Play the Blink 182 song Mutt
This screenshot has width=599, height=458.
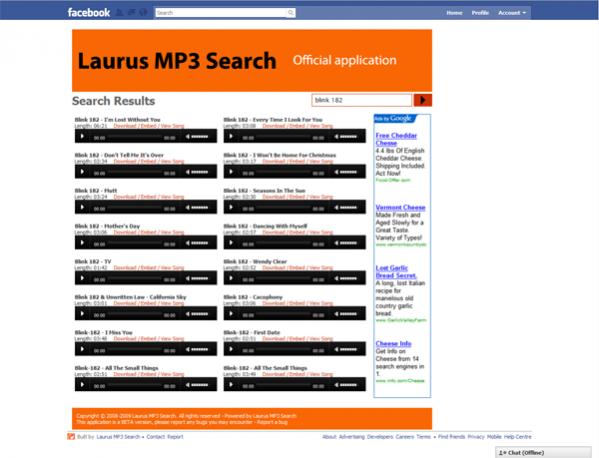point(82,207)
